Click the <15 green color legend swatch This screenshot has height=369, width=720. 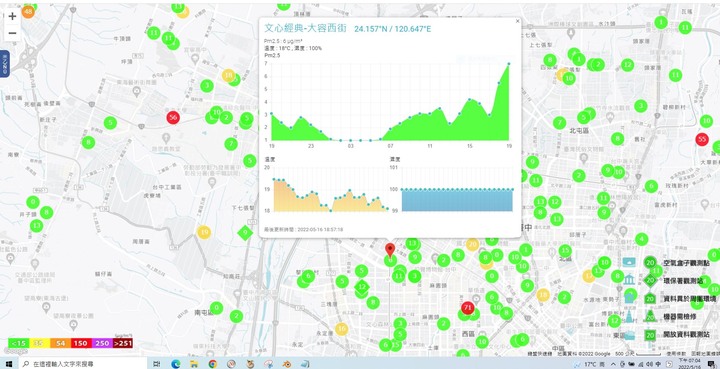[19, 343]
